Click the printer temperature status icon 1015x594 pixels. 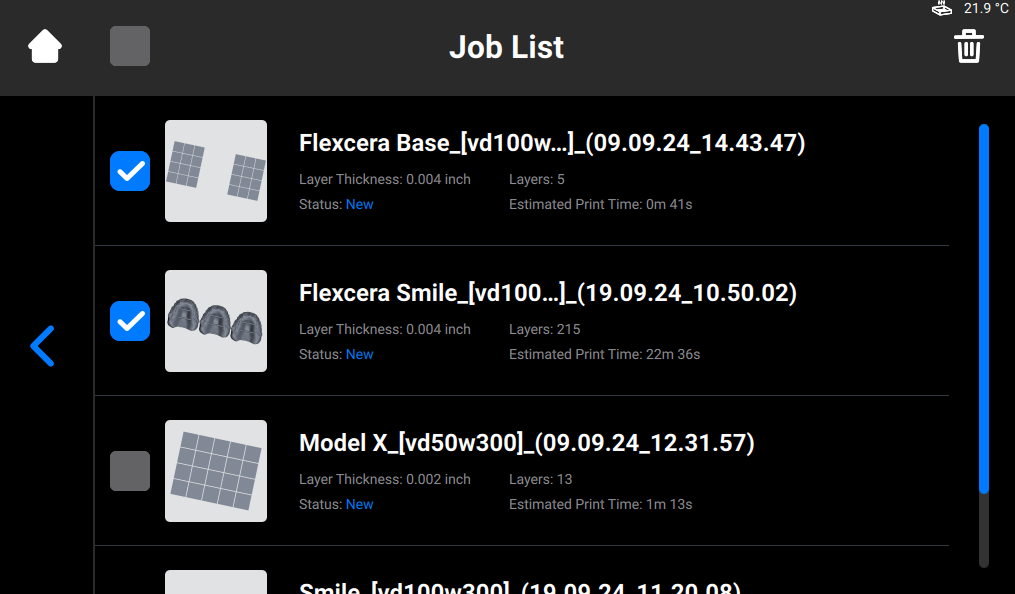pyautogui.click(x=941, y=9)
